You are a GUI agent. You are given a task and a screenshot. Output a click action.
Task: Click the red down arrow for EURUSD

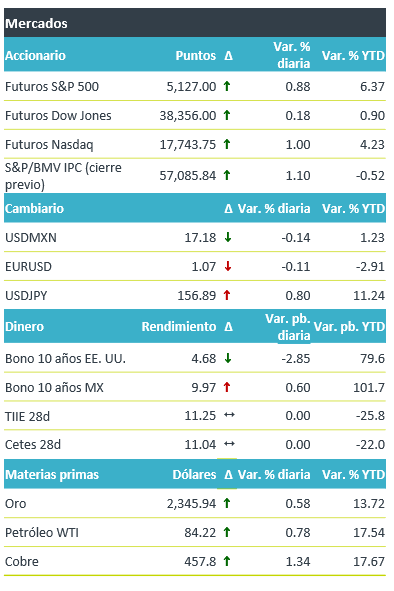pyautogui.click(x=227, y=266)
